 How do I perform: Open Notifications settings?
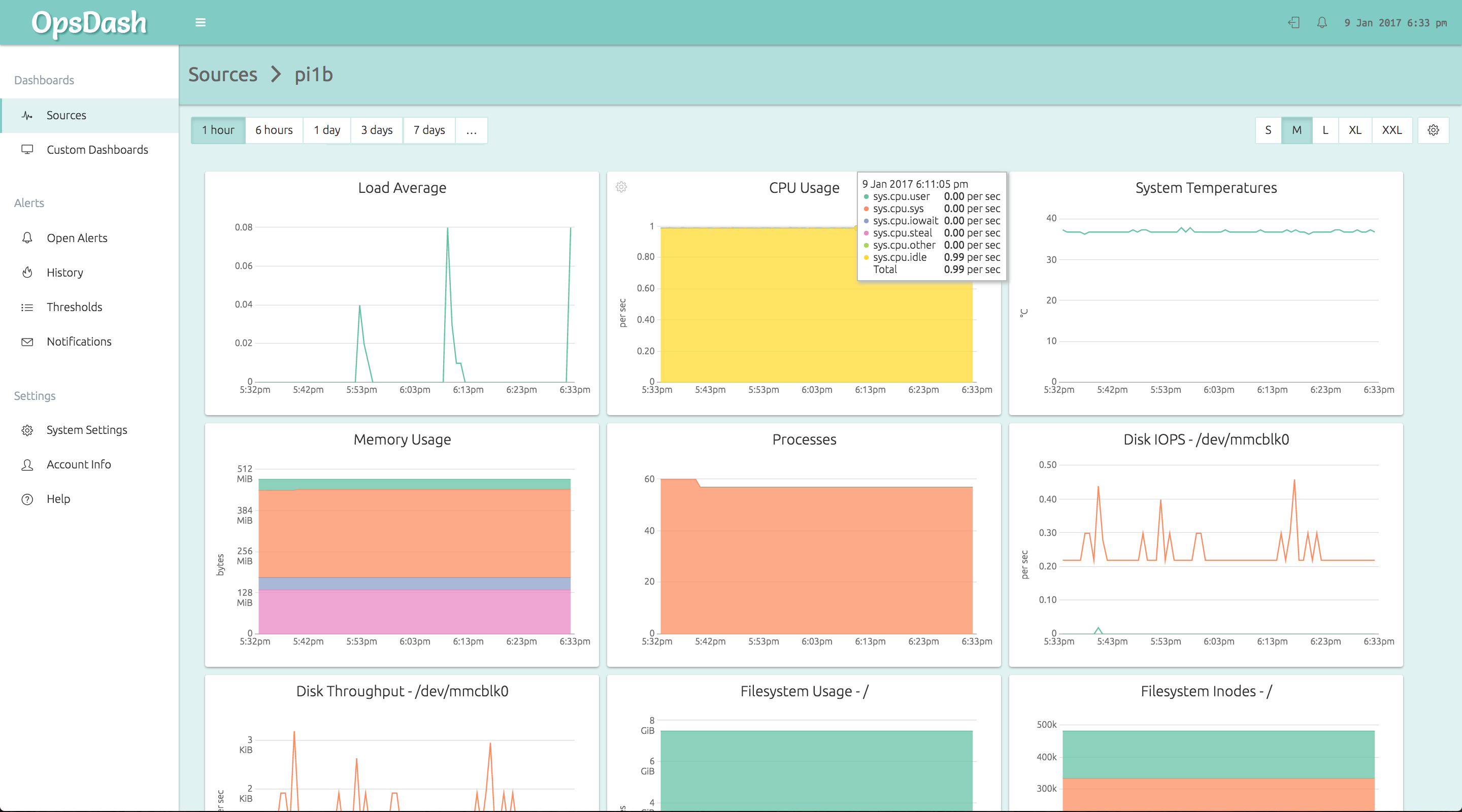[90, 342]
